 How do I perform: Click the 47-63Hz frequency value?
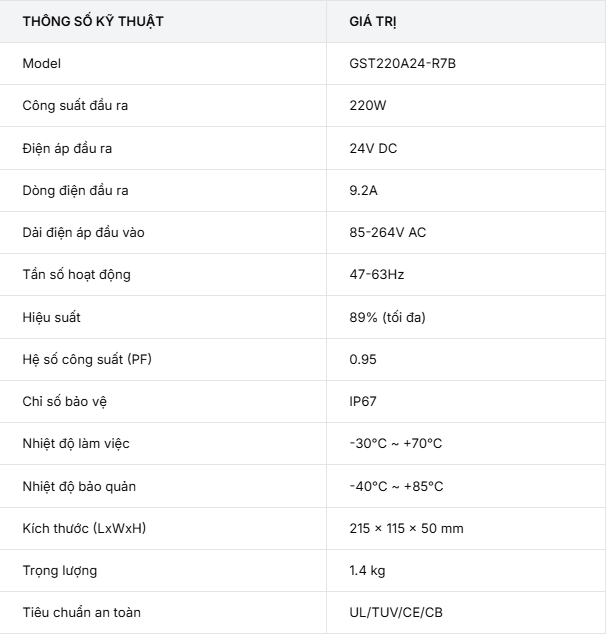[377, 275]
